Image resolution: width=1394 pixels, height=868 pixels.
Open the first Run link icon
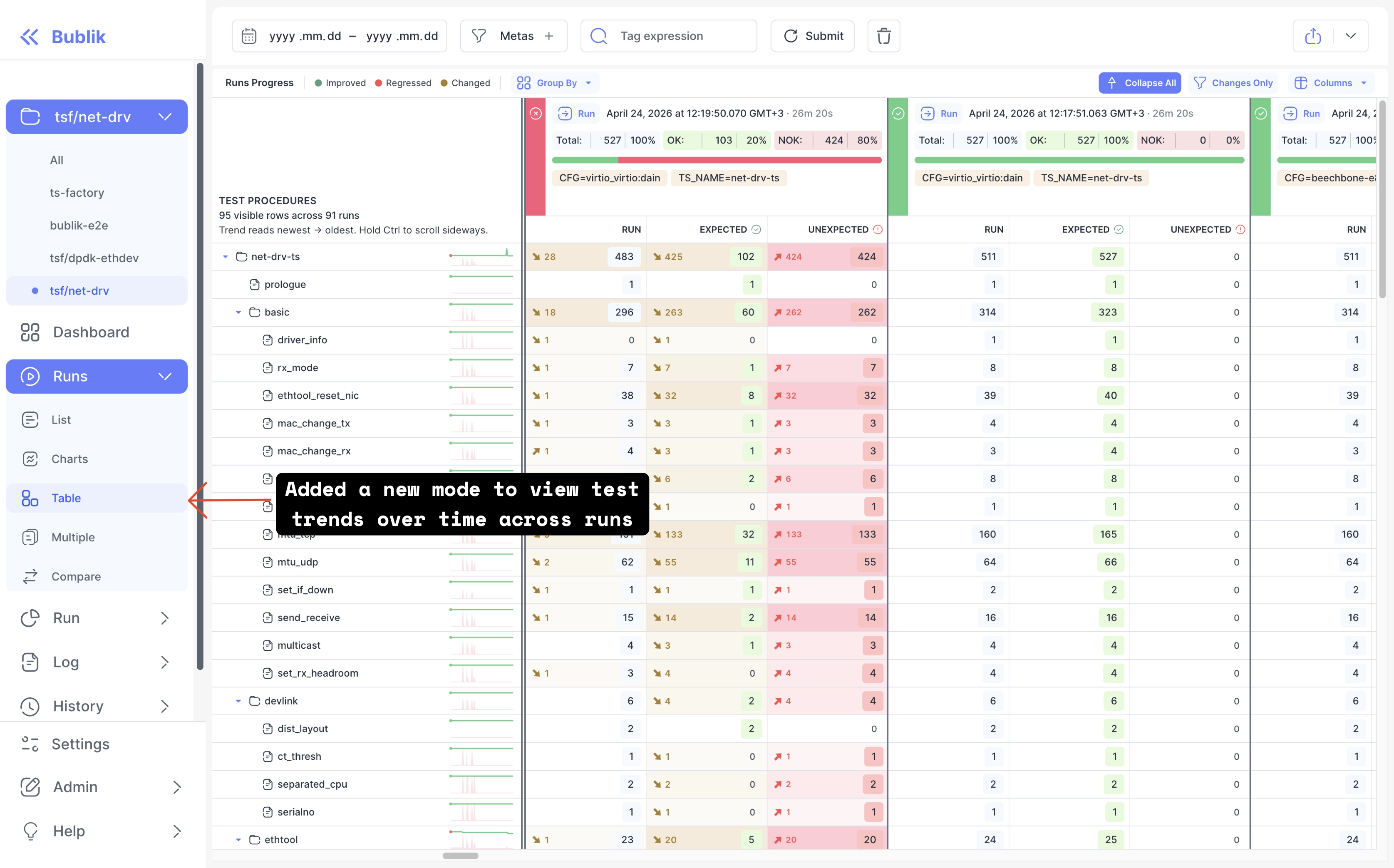coord(565,114)
